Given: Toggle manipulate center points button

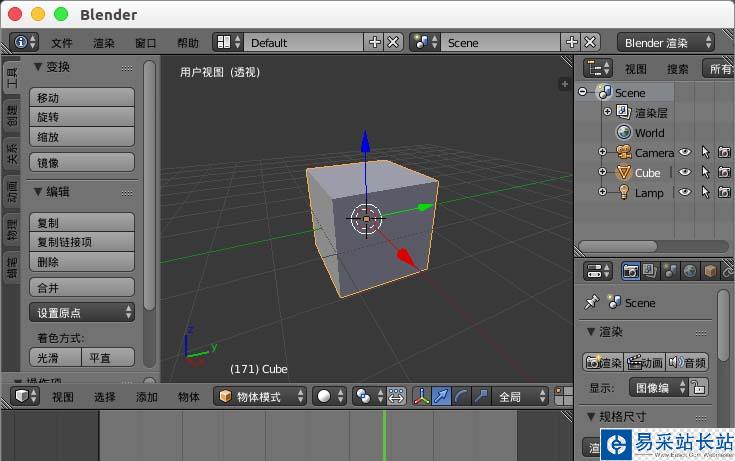Looking at the screenshot, I should tap(396, 396).
